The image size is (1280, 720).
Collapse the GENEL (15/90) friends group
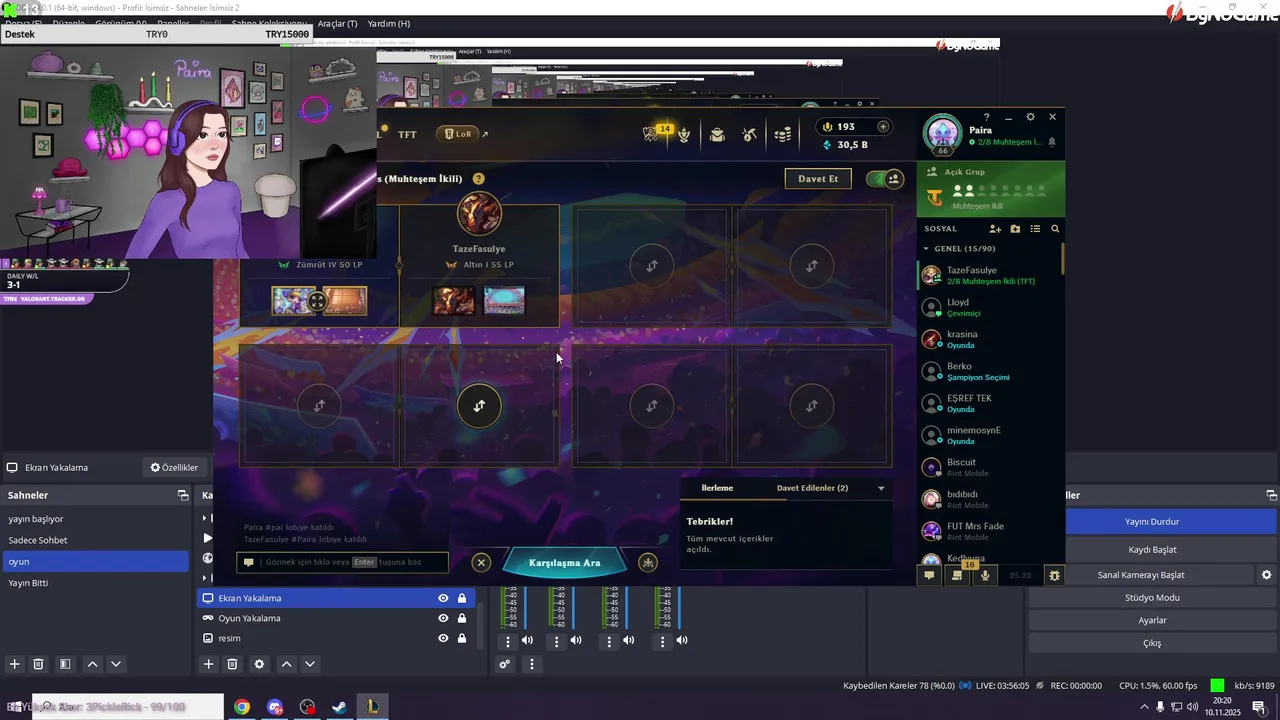(926, 249)
